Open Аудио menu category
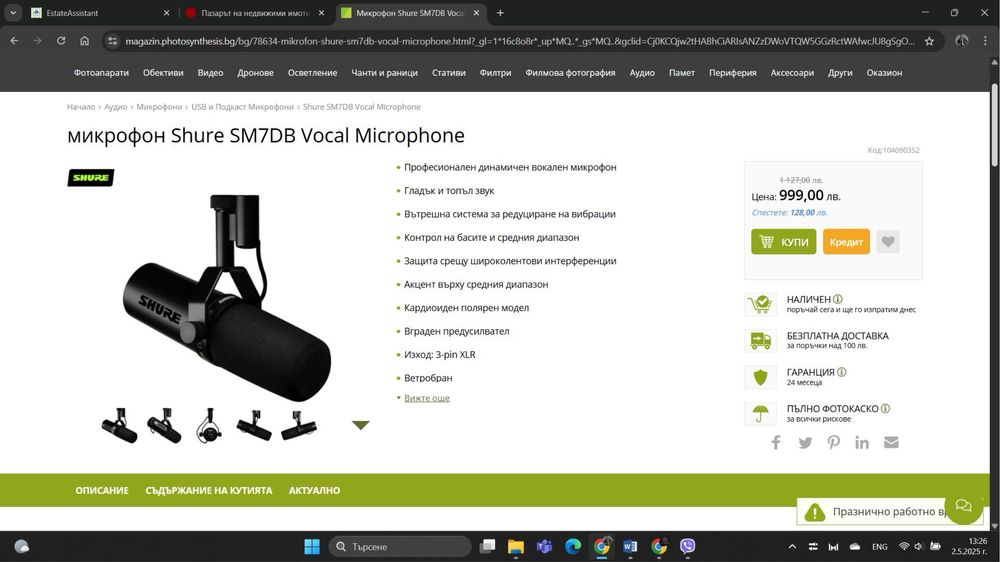Image resolution: width=1000 pixels, height=562 pixels. click(642, 73)
